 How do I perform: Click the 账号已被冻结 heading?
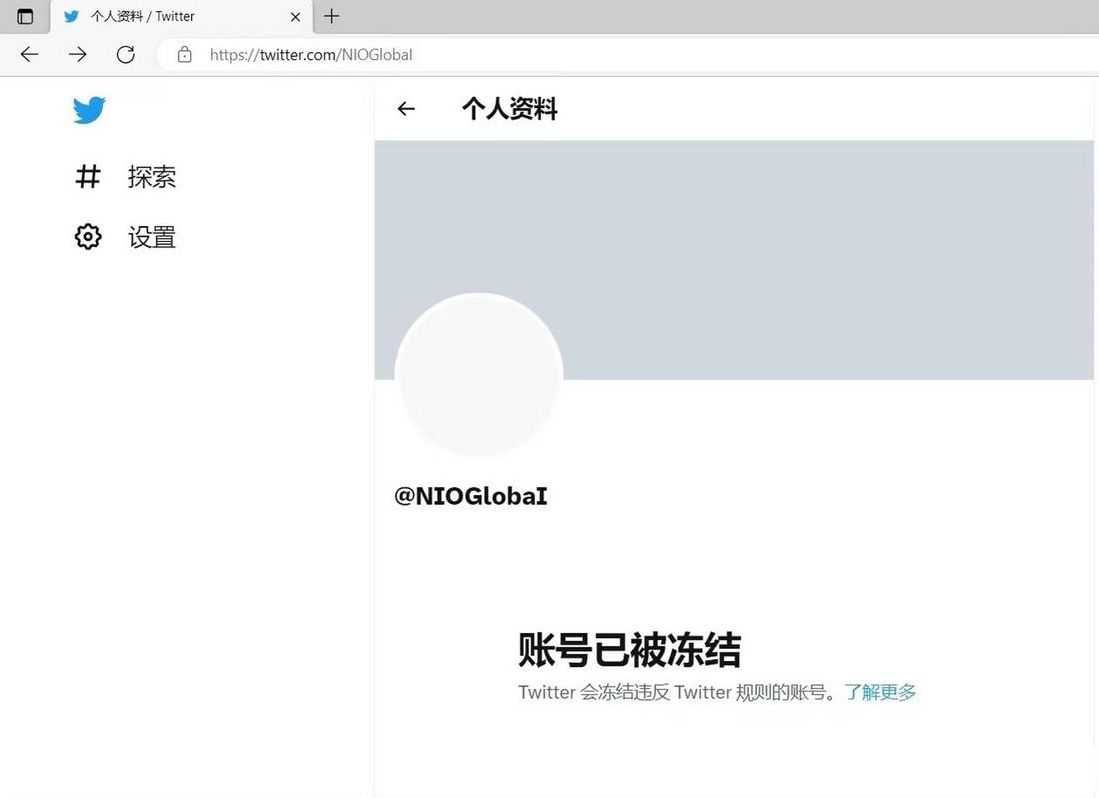629,649
